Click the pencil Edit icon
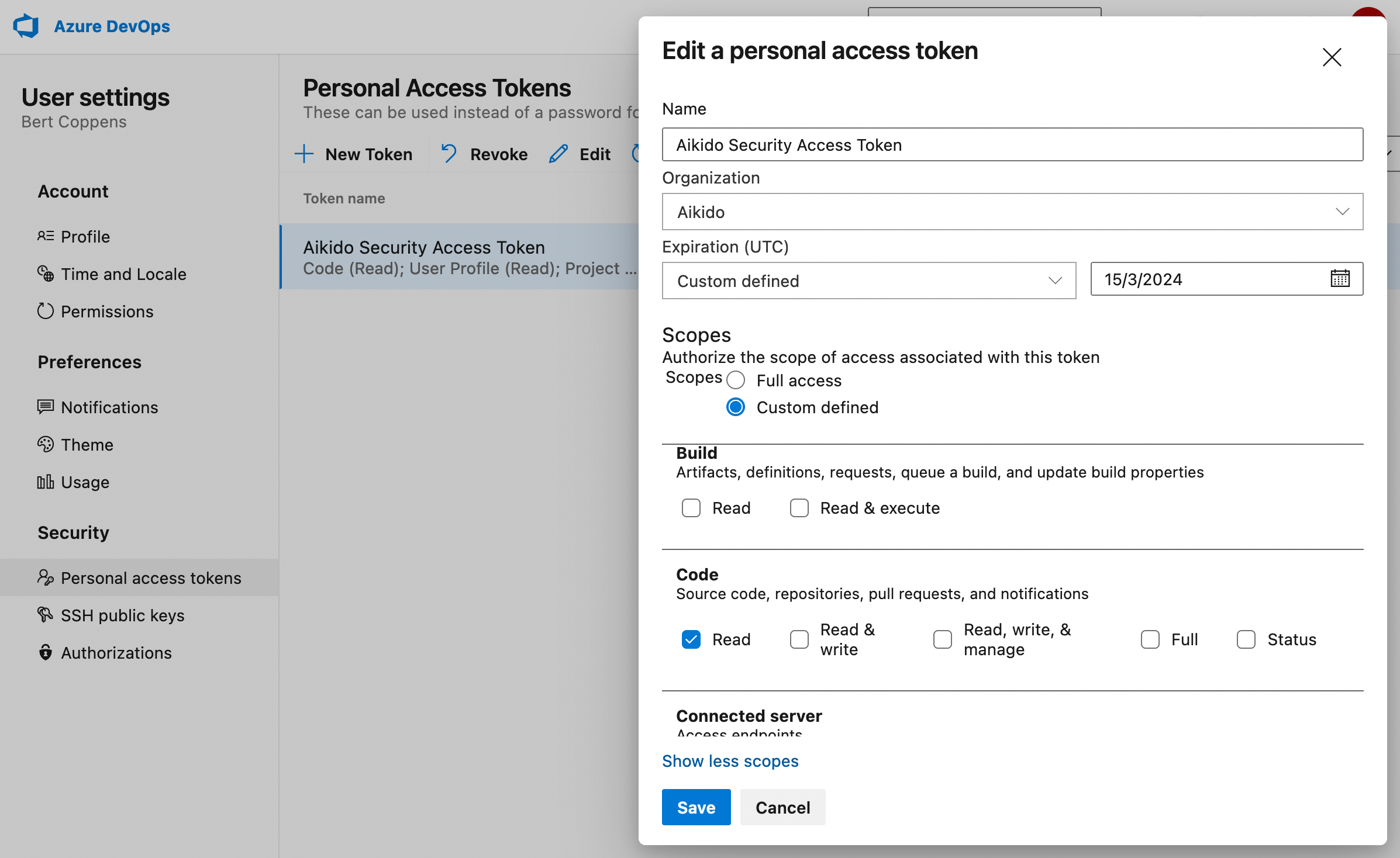 558,154
